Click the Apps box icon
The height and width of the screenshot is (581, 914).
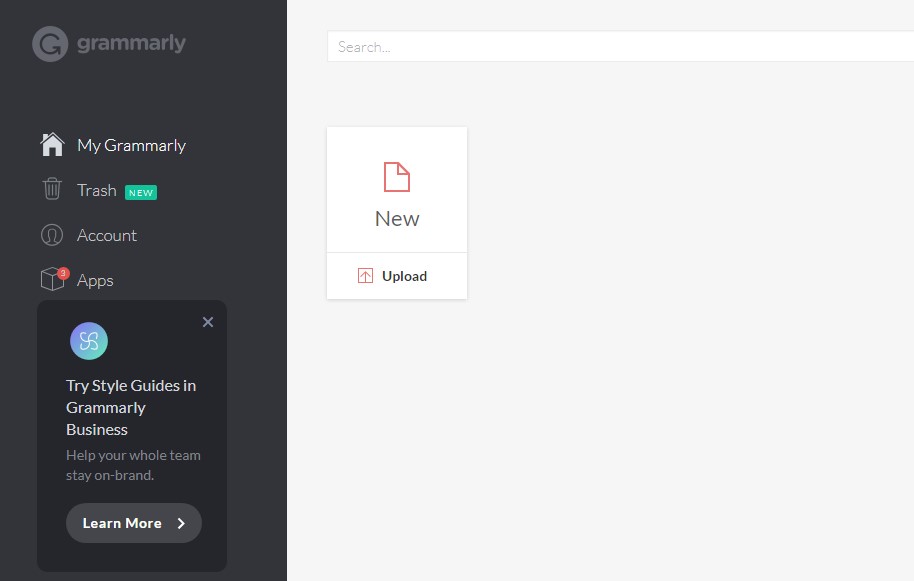(x=52, y=280)
